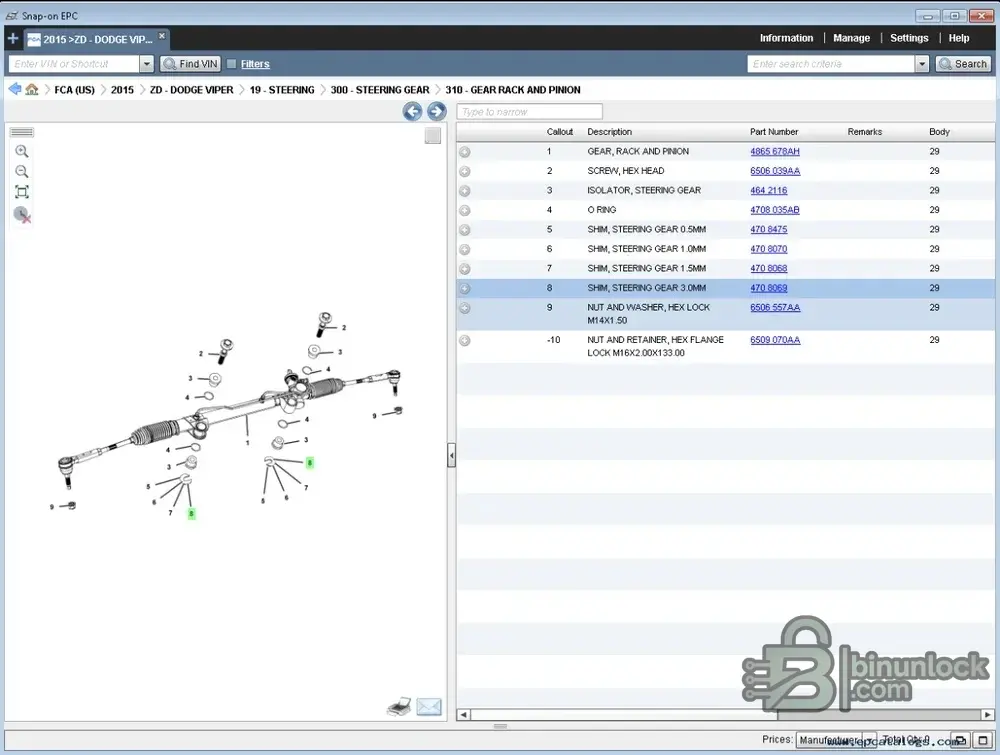Open the Information menu
The height and width of the screenshot is (755, 1000).
(786, 38)
